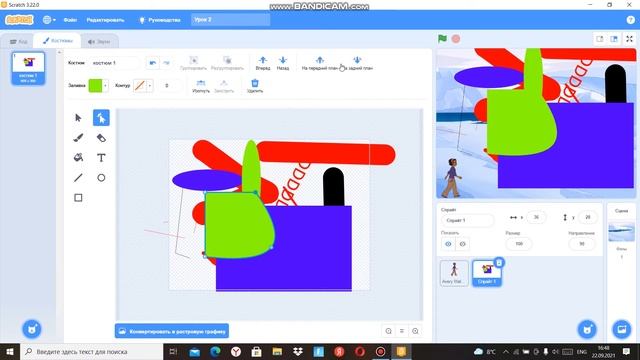
Task: Click the sprite name field
Action: [x=467, y=220]
